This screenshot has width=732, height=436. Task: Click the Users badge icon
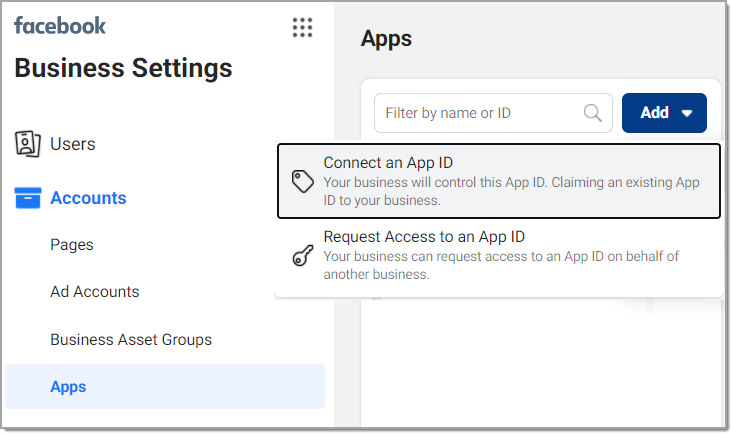[x=28, y=144]
